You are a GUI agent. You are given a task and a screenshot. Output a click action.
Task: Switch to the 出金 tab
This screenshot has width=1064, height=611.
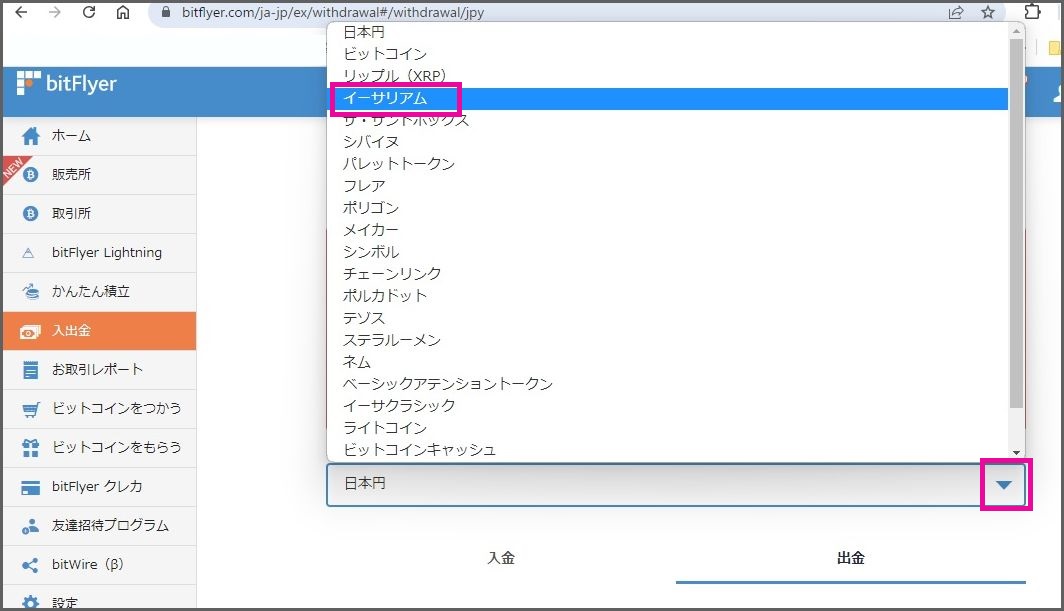tap(850, 558)
